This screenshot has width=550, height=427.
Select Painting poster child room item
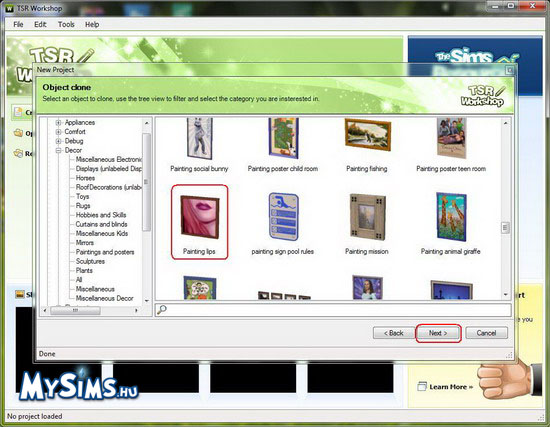pyautogui.click(x=283, y=138)
